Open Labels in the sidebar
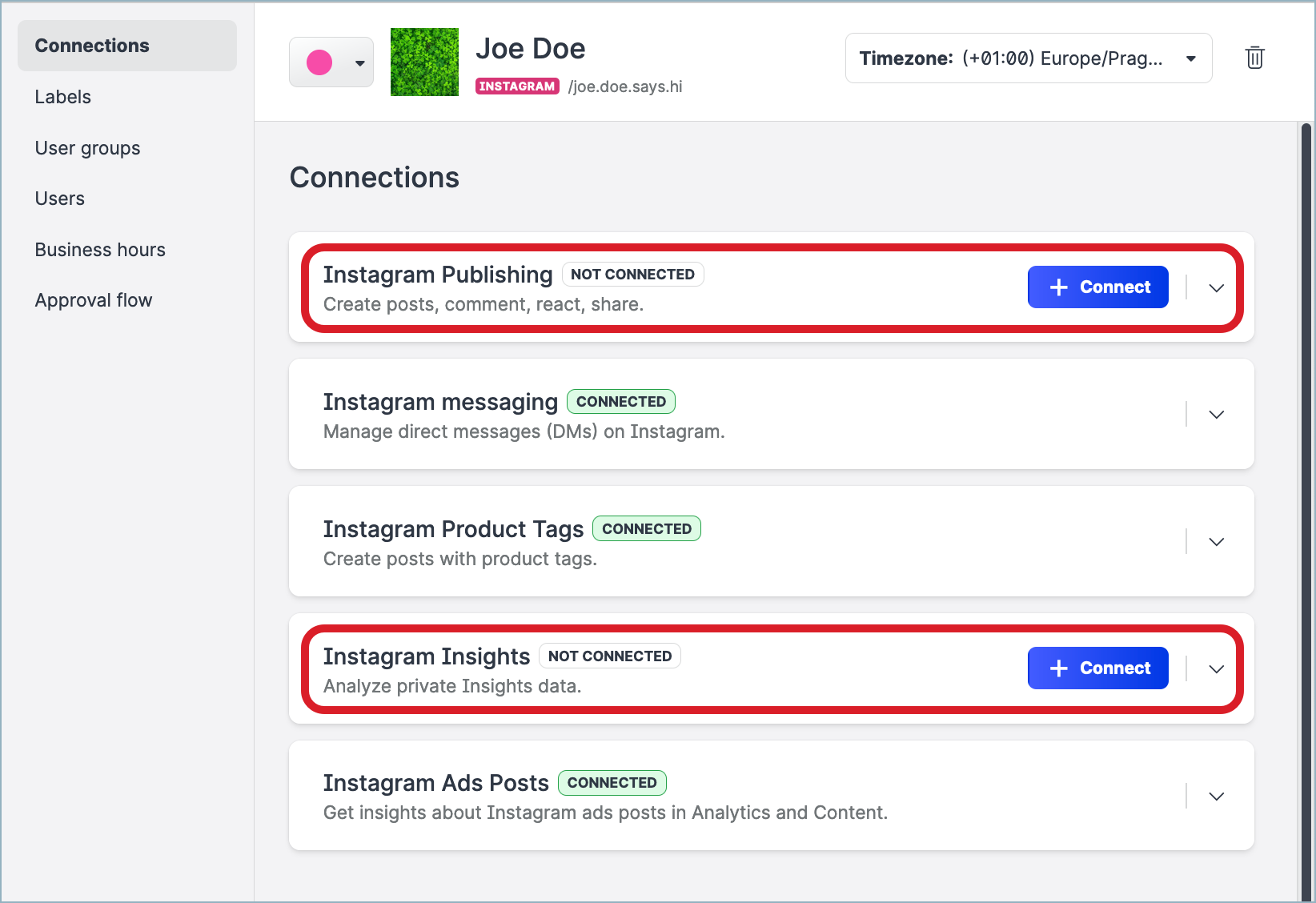This screenshot has width=1316, height=903. click(63, 97)
